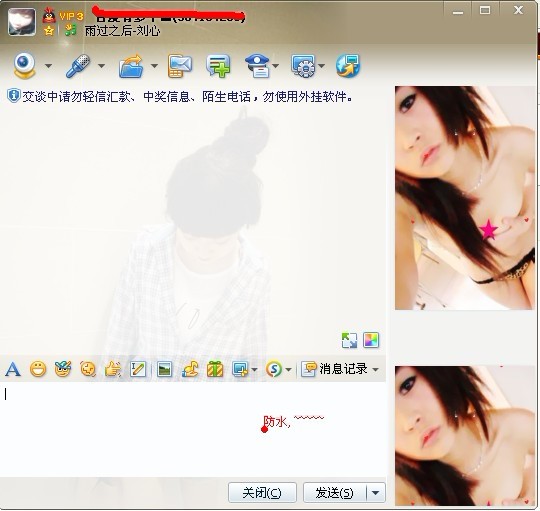Expand the voice call options arrow
Screen dimensions: 540x511
tap(101, 66)
